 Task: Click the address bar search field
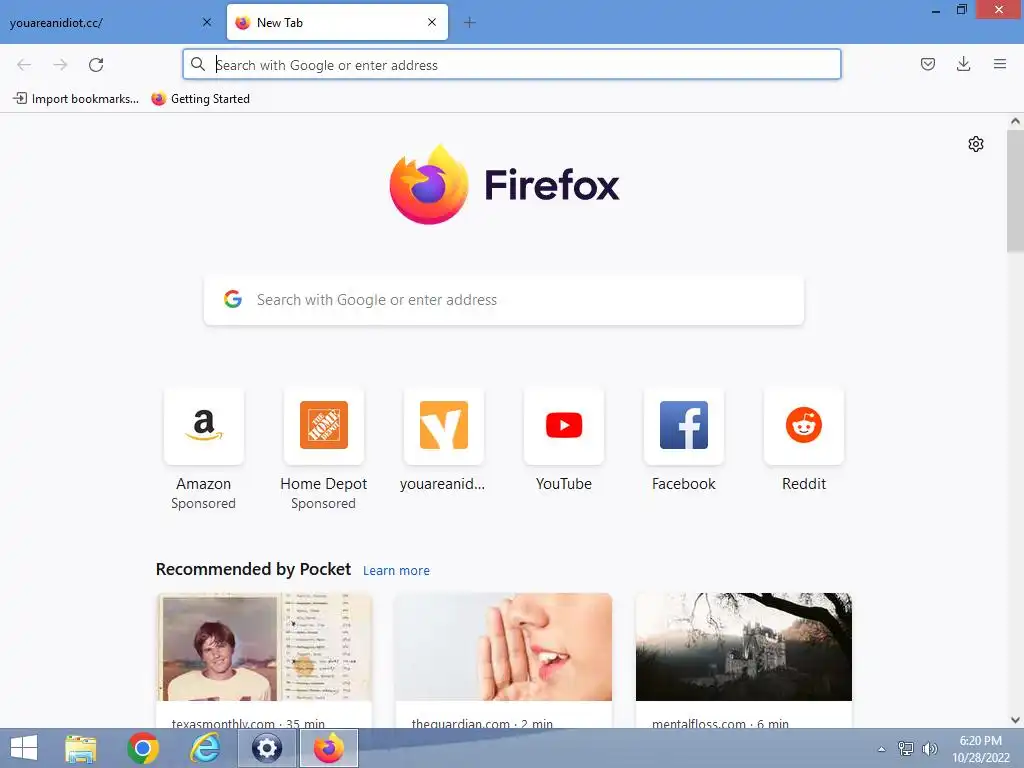511,65
